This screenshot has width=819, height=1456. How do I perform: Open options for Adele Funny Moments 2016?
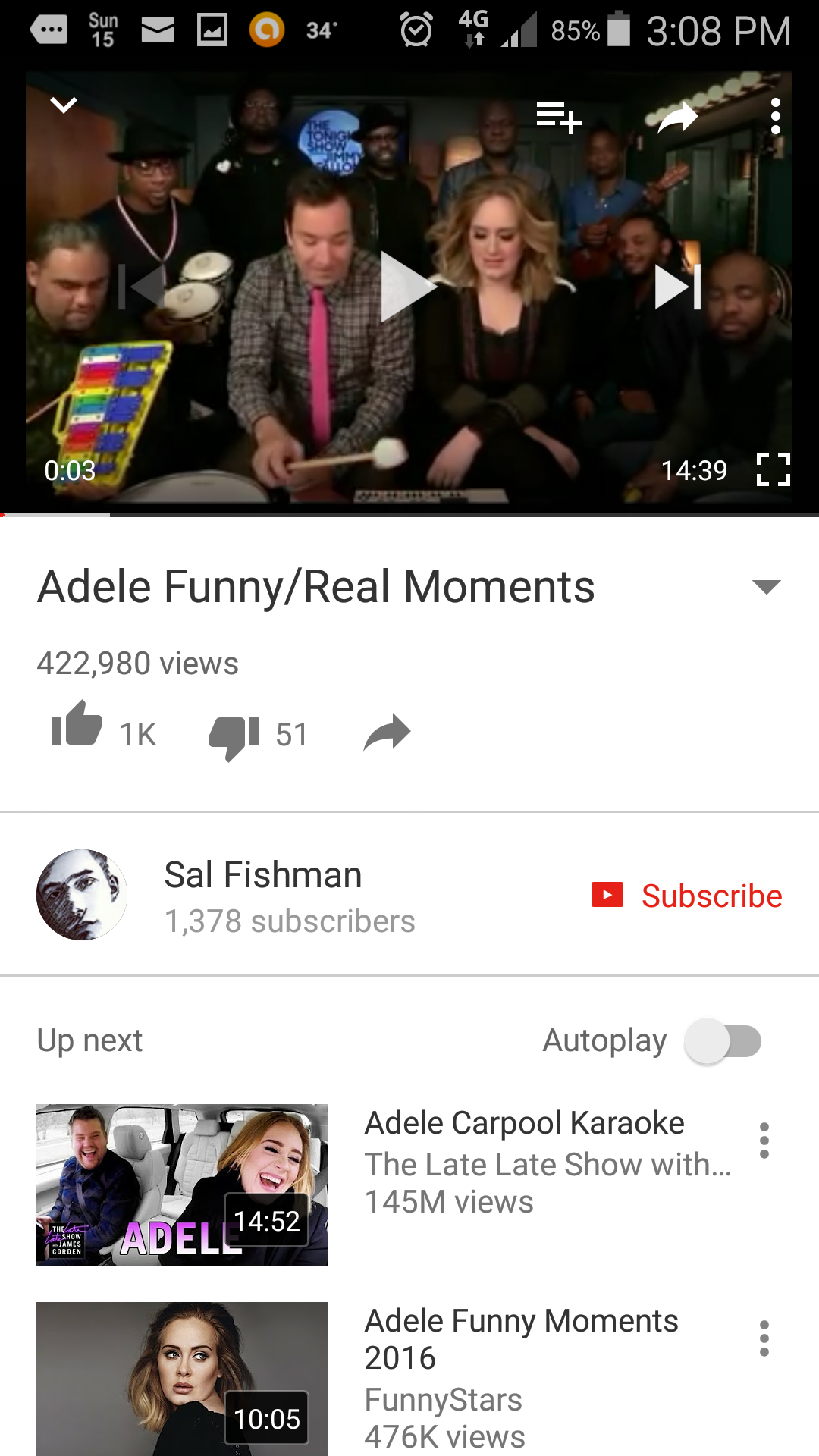tap(764, 1338)
